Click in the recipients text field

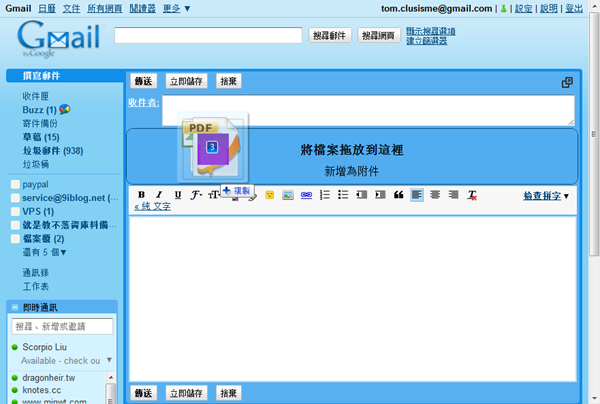pyautogui.click(x=368, y=110)
